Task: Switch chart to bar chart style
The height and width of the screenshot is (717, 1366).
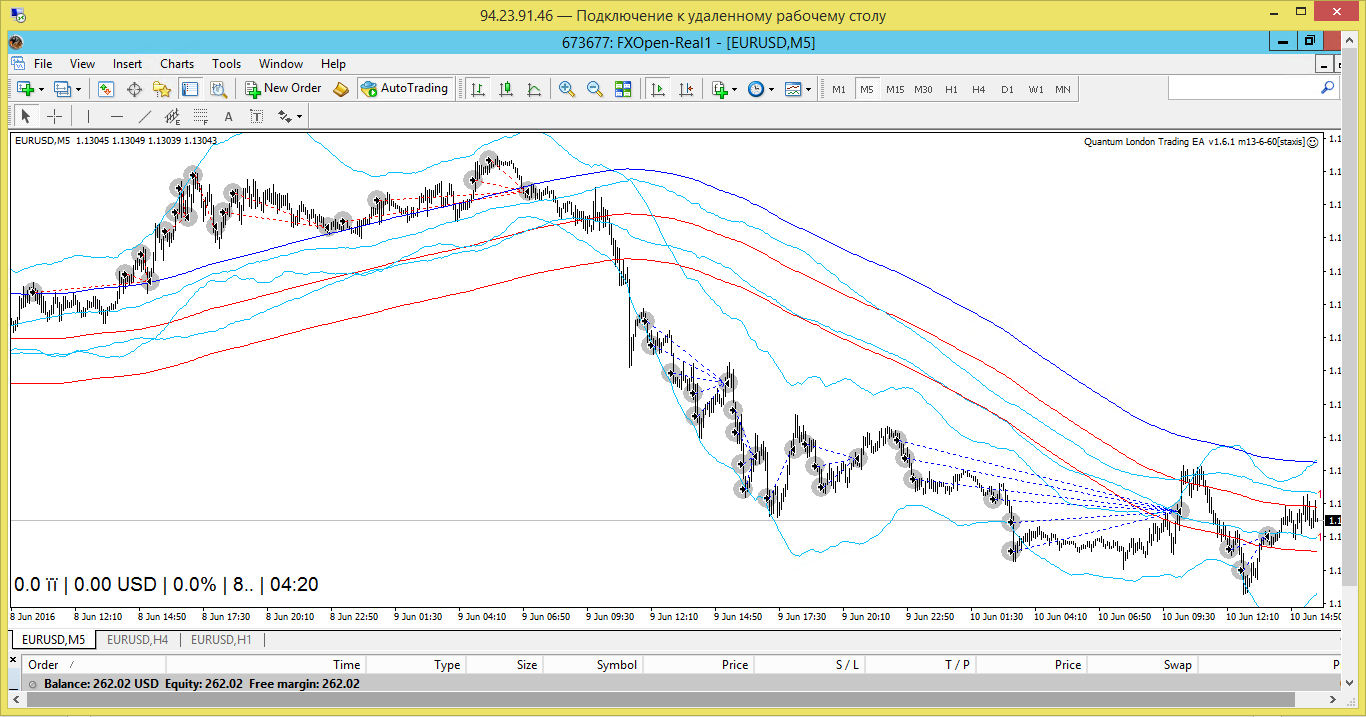Action: point(478,89)
